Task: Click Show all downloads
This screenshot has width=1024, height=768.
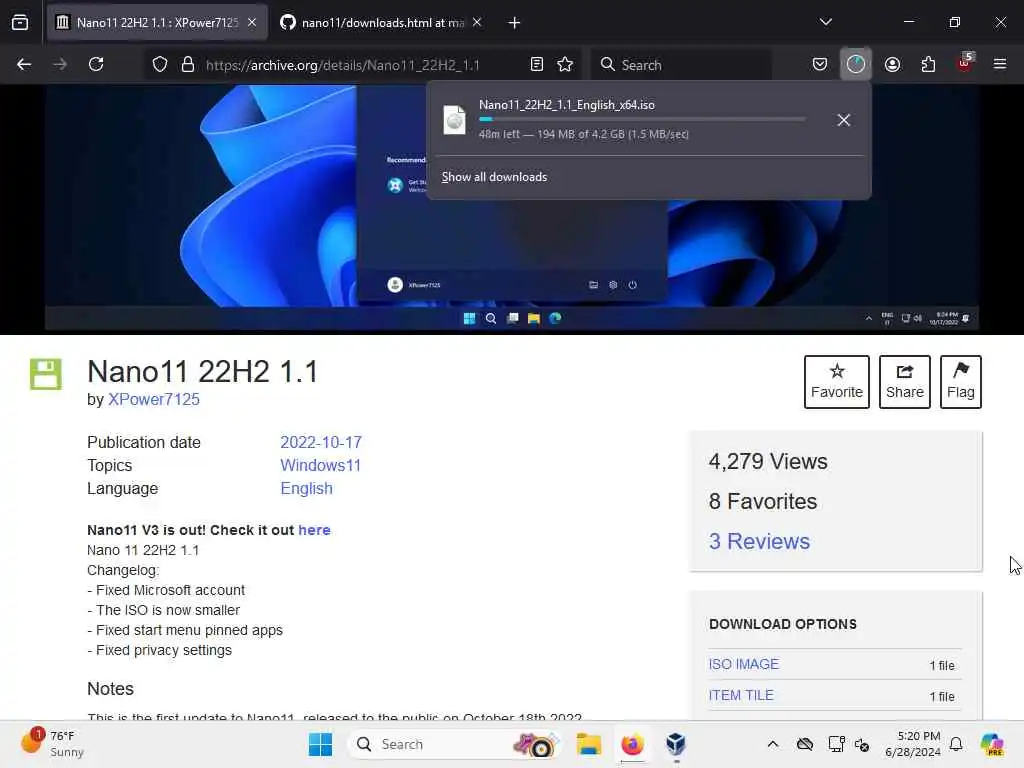Action: [494, 177]
